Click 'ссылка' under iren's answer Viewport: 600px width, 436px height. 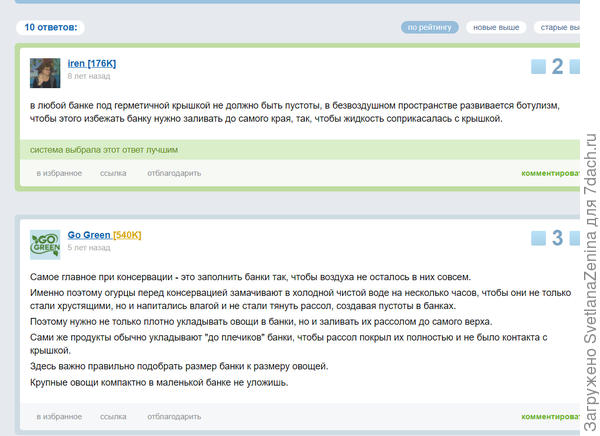[113, 173]
